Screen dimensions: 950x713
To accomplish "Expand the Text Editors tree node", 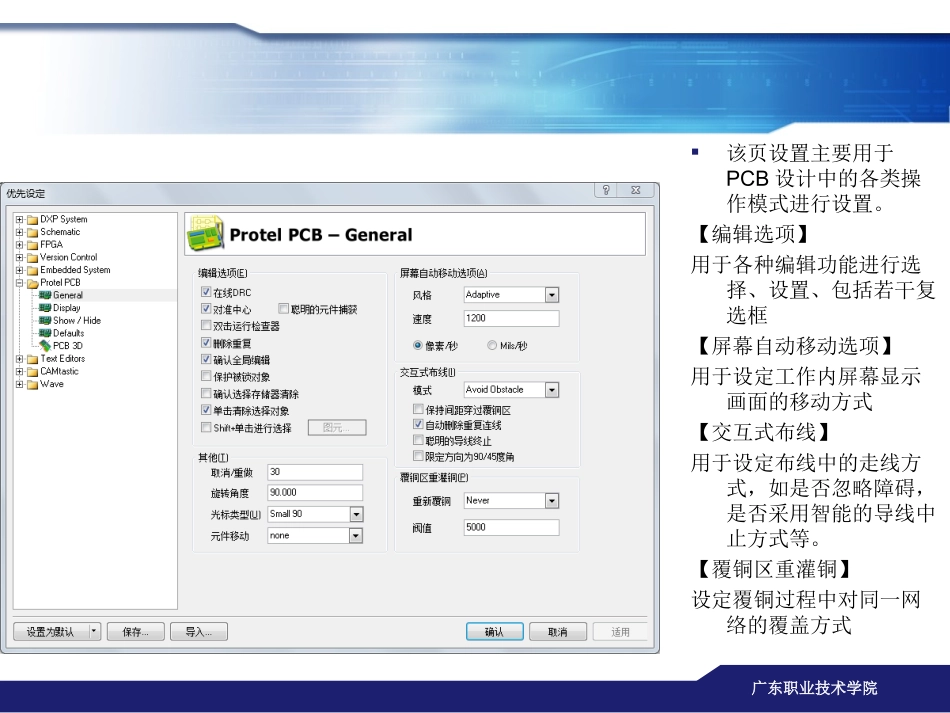I will [19, 359].
